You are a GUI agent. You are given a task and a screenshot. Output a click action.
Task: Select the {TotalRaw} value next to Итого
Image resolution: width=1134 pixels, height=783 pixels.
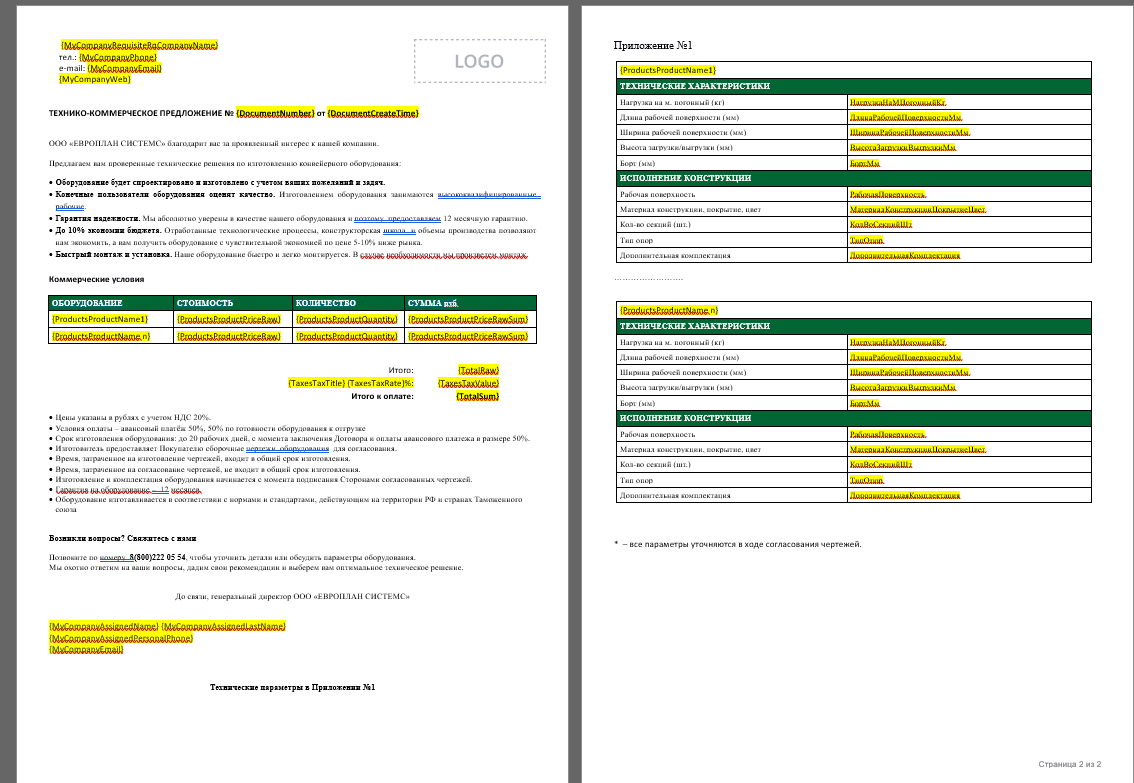[x=478, y=370]
